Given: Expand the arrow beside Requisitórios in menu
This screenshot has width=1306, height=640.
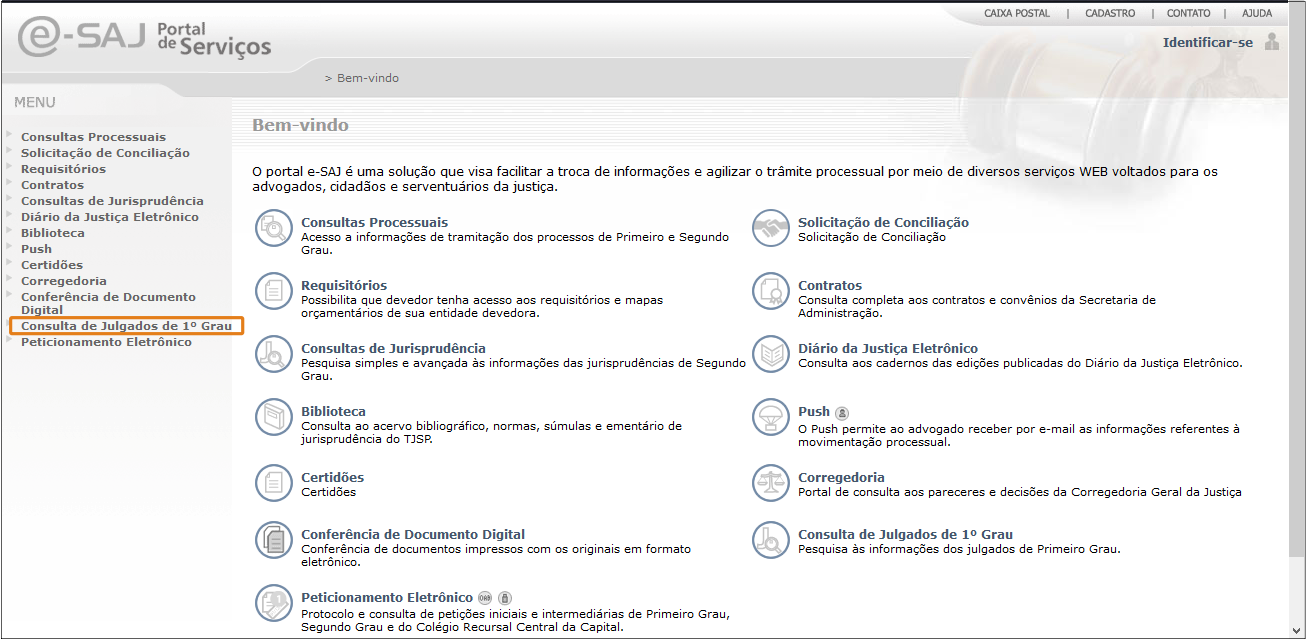Looking at the screenshot, I should 10,166.
